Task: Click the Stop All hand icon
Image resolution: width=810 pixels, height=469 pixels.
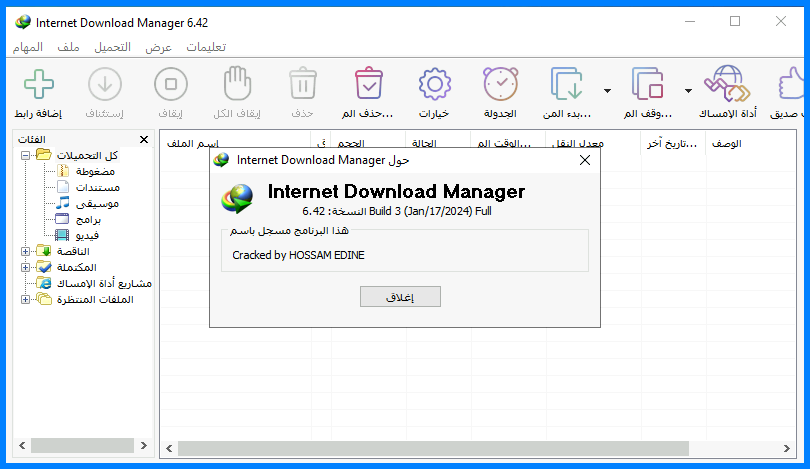Action: (x=237, y=83)
